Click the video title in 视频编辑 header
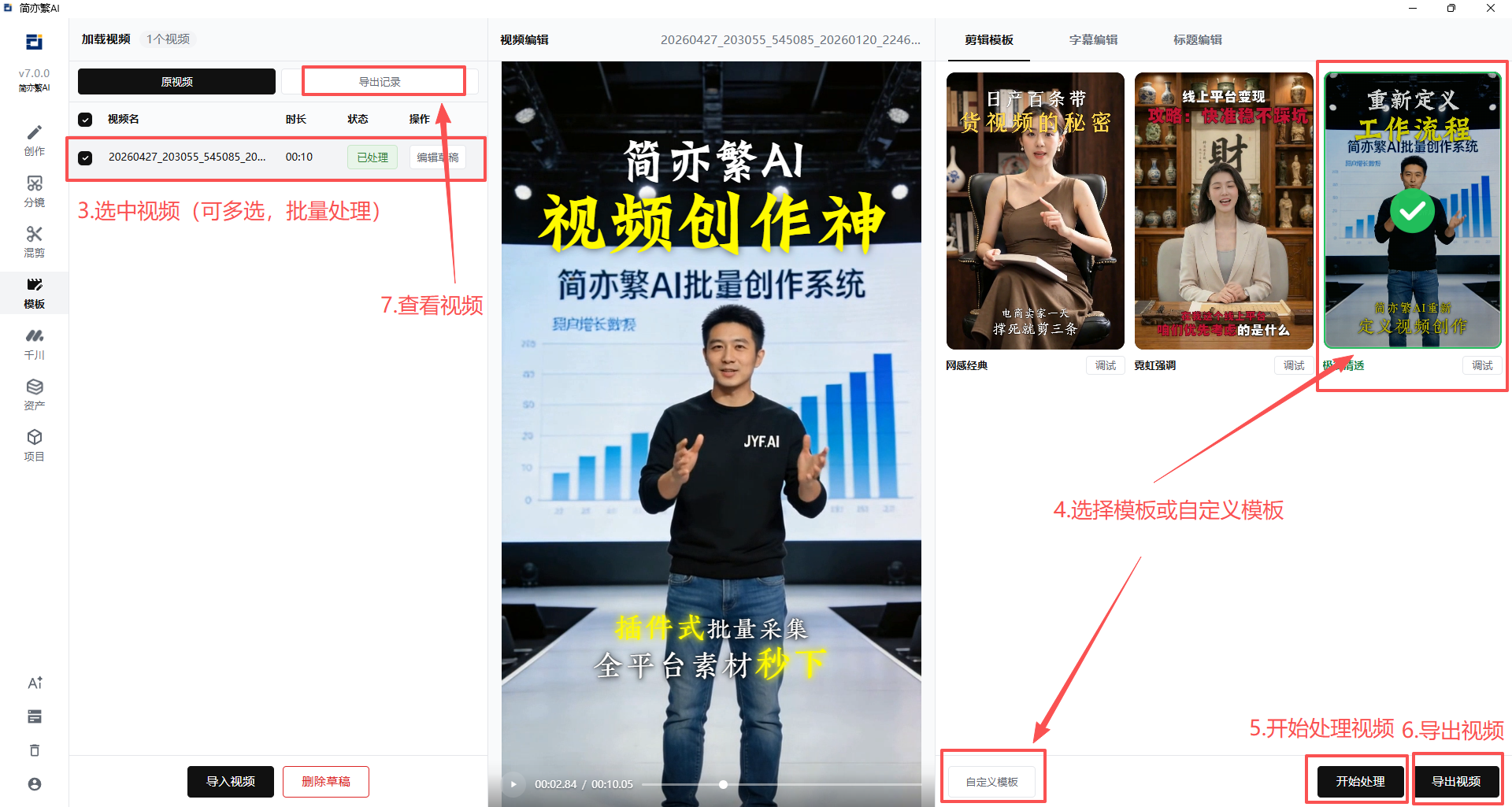The height and width of the screenshot is (807, 1512). (x=791, y=39)
